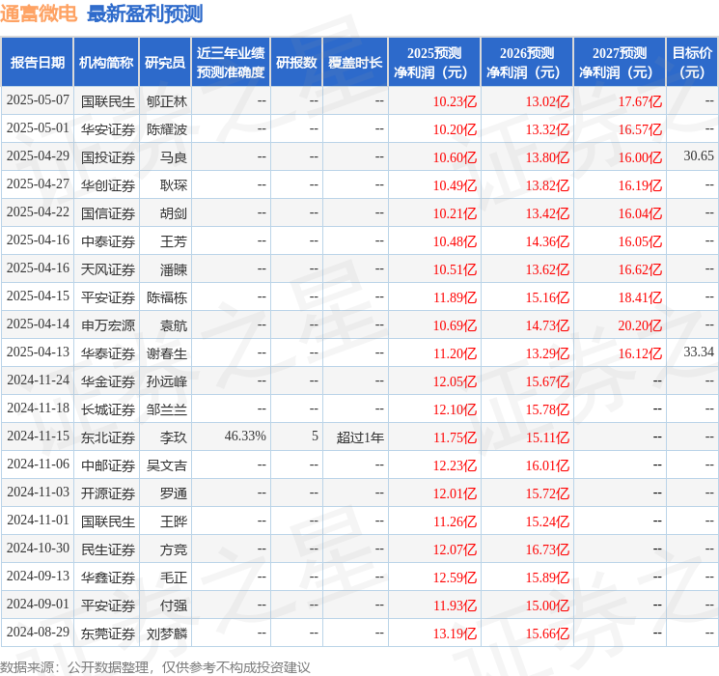Select the date 2025-05-01
The width and height of the screenshot is (719, 676).
tap(38, 128)
